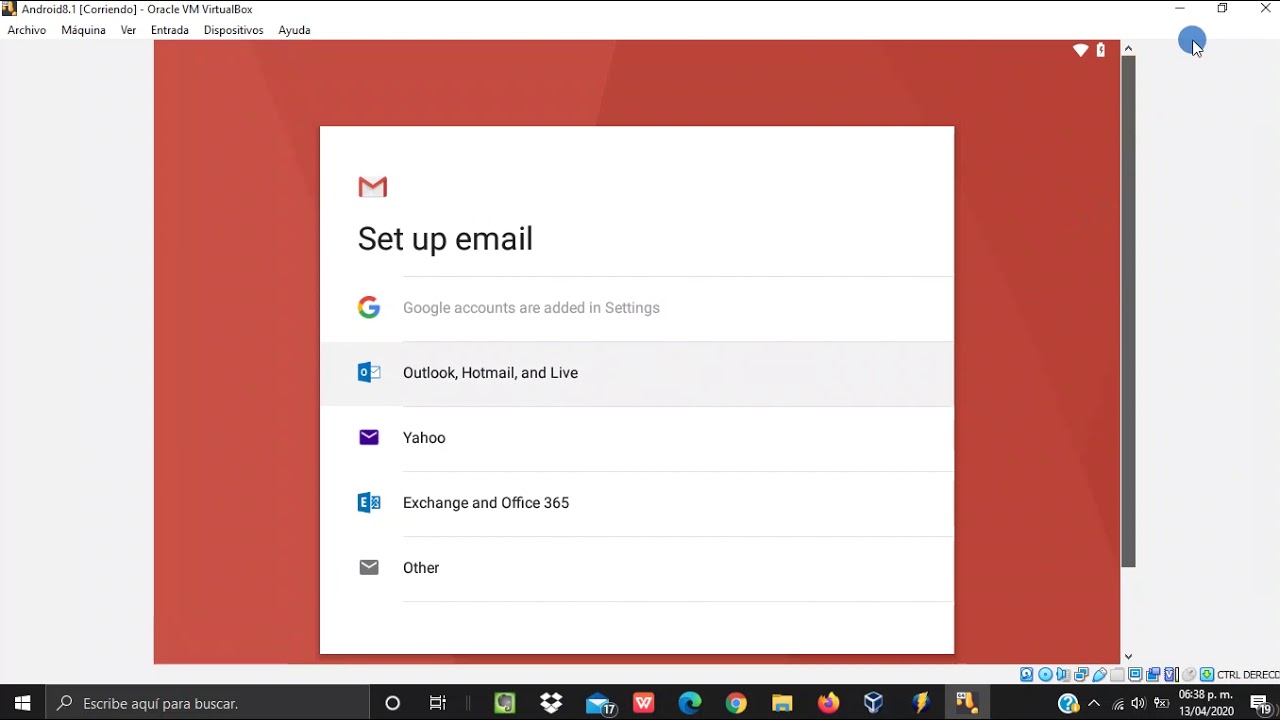
Task: Click VirtualBox CPU virtualization indicator
Action: (x=1171, y=675)
